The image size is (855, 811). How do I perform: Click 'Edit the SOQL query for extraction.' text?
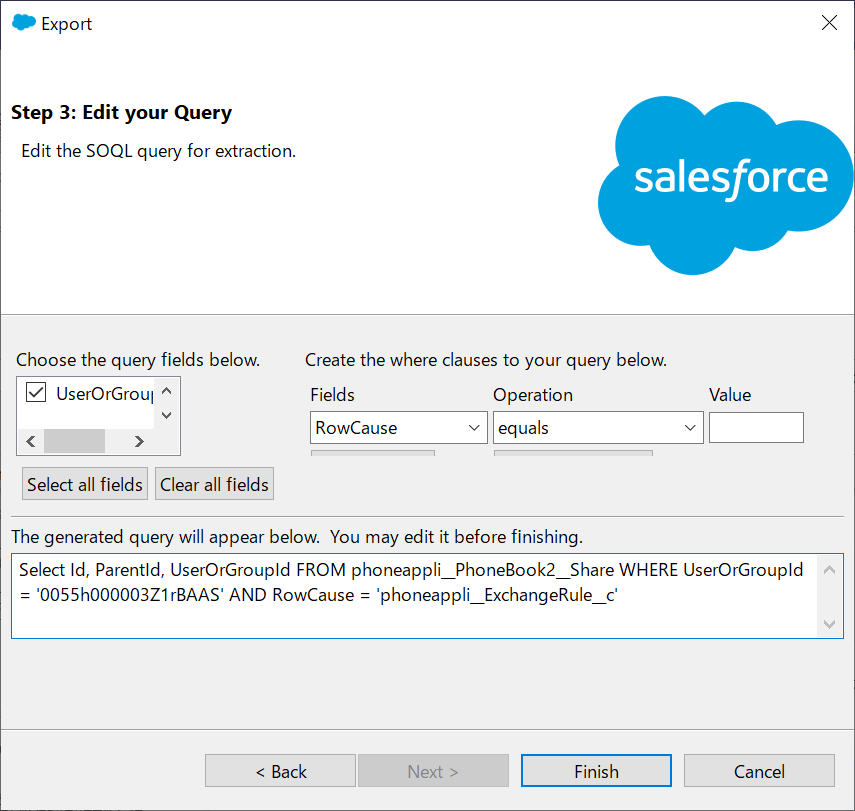(159, 151)
